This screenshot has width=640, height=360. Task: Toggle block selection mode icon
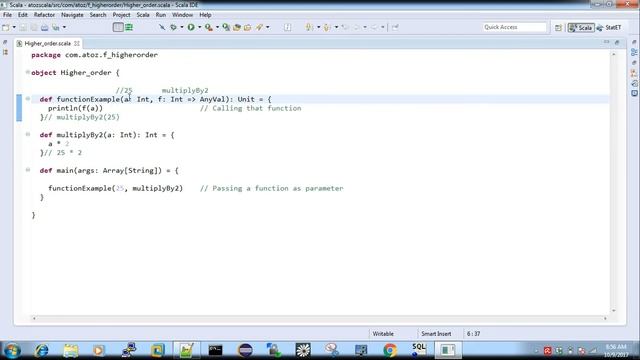118,27
